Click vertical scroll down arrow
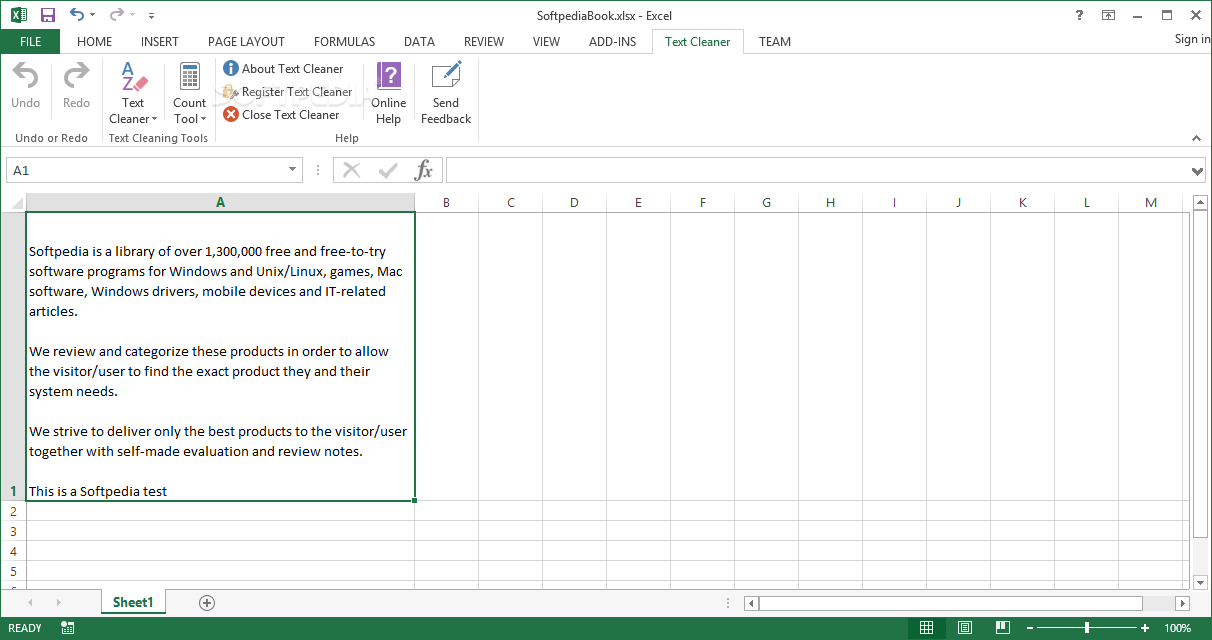1212x640 pixels. (x=1201, y=581)
